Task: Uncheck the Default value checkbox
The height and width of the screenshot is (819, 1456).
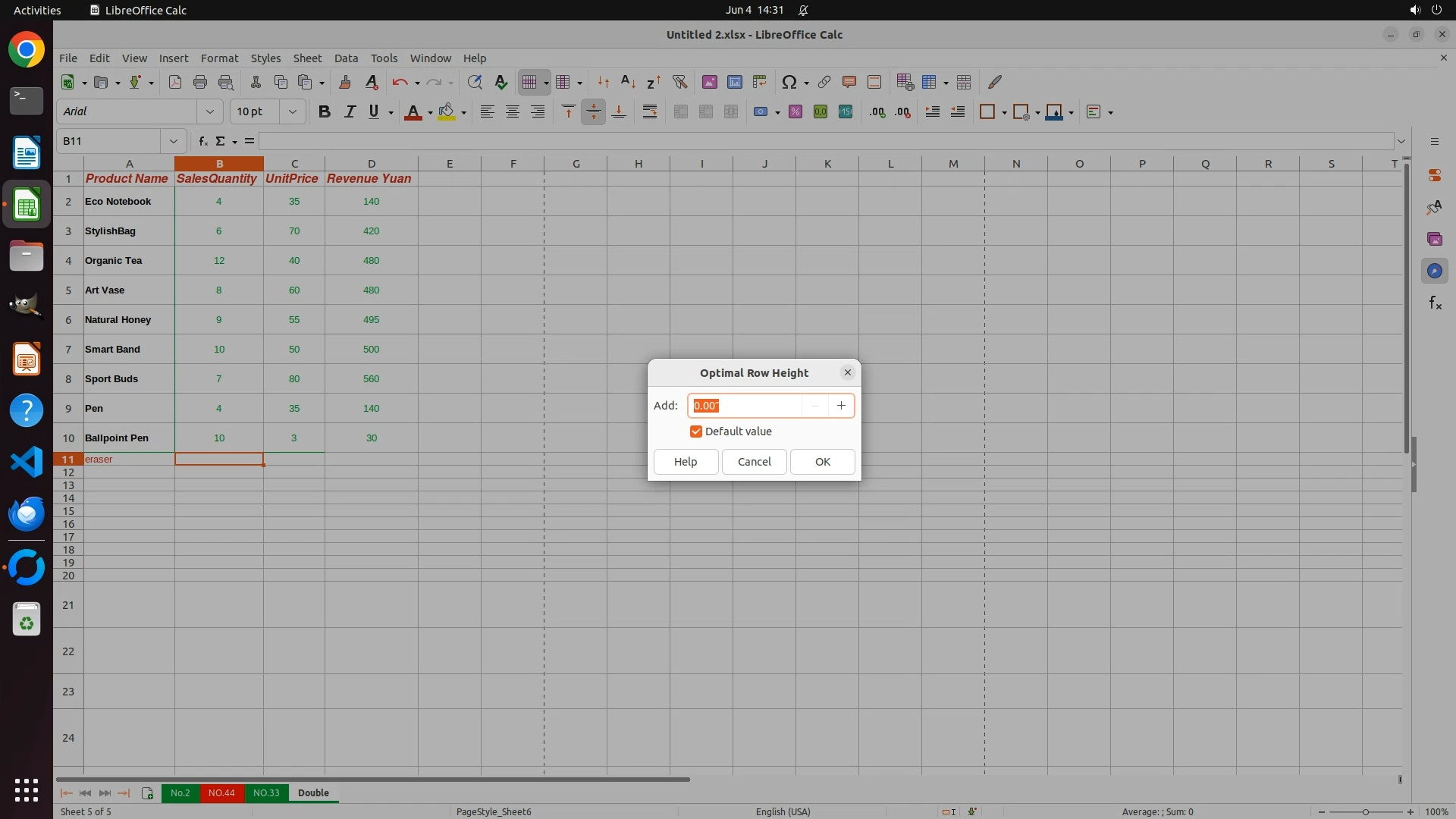Action: point(695,431)
